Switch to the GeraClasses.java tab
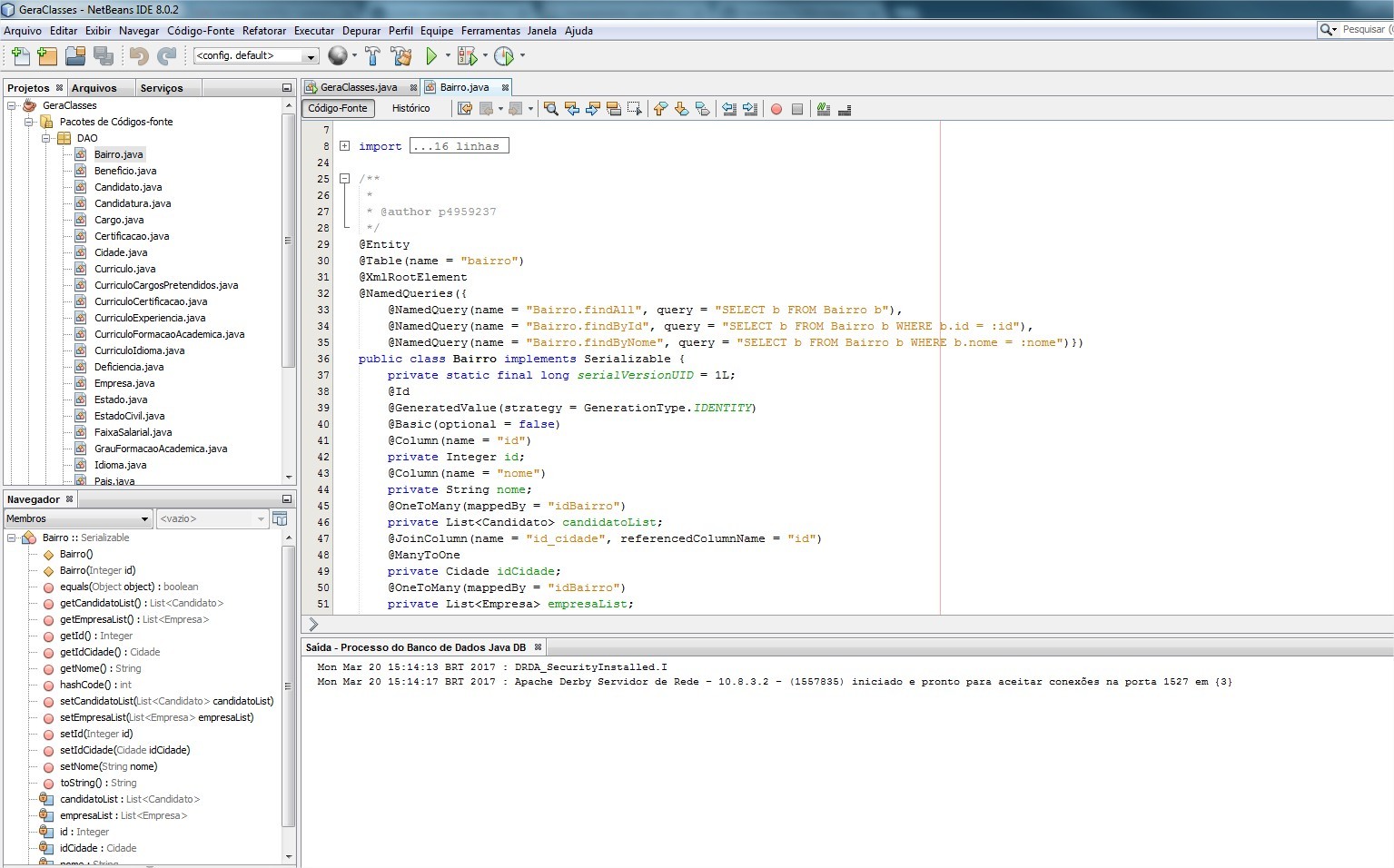Screen dimensions: 1394x868 (358, 87)
